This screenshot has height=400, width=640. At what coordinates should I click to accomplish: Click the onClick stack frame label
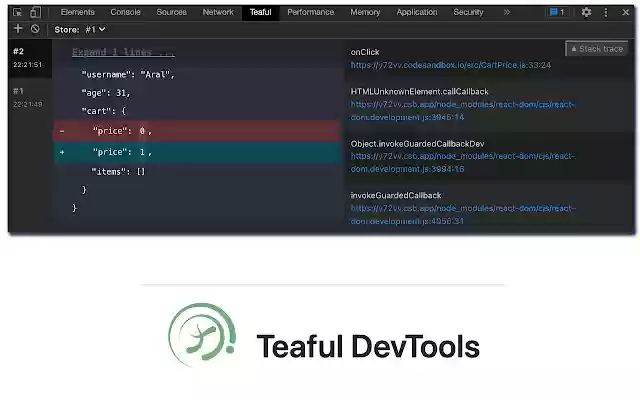click(365, 52)
